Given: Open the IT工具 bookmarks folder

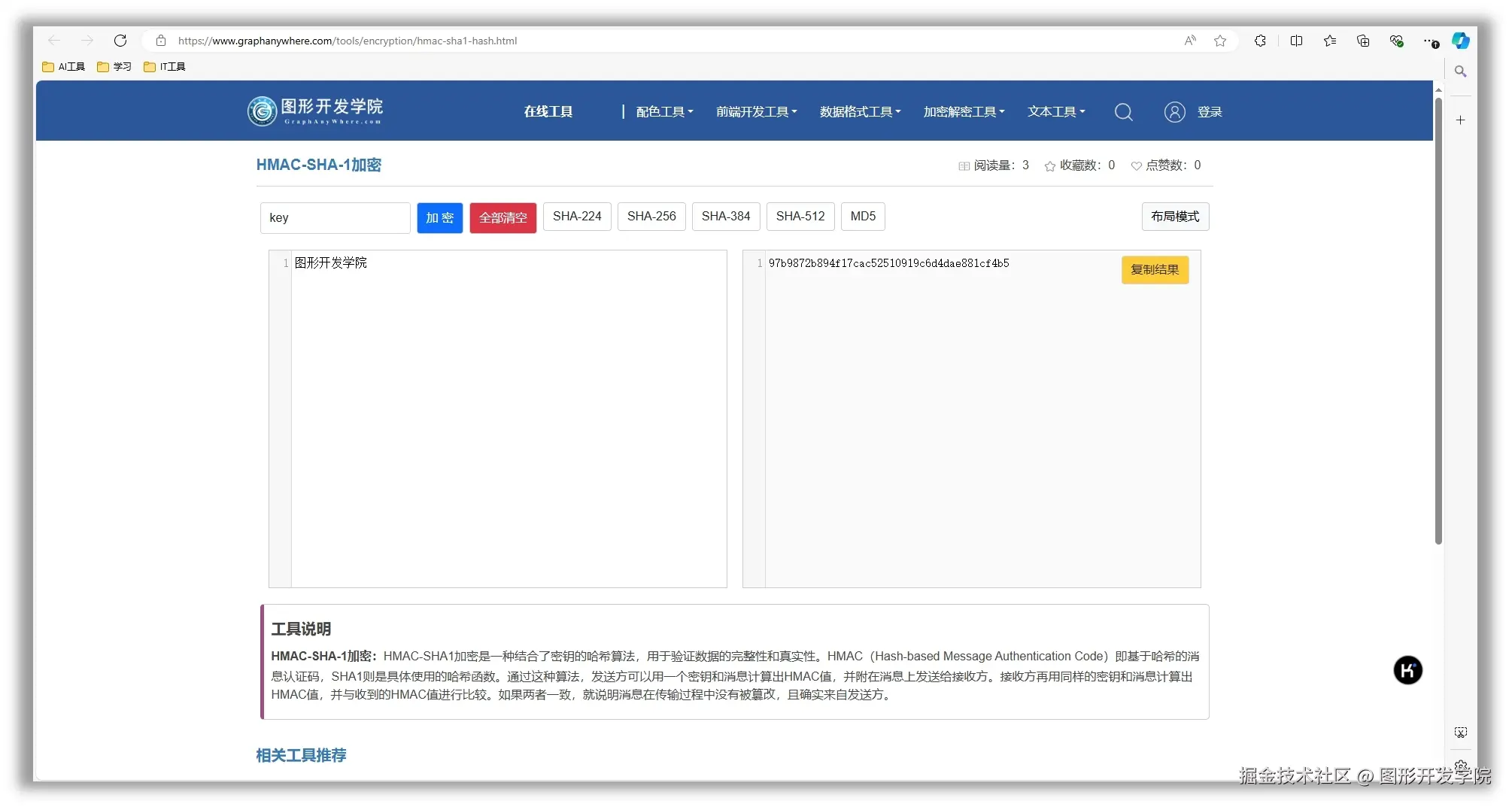Looking at the screenshot, I should (164, 66).
